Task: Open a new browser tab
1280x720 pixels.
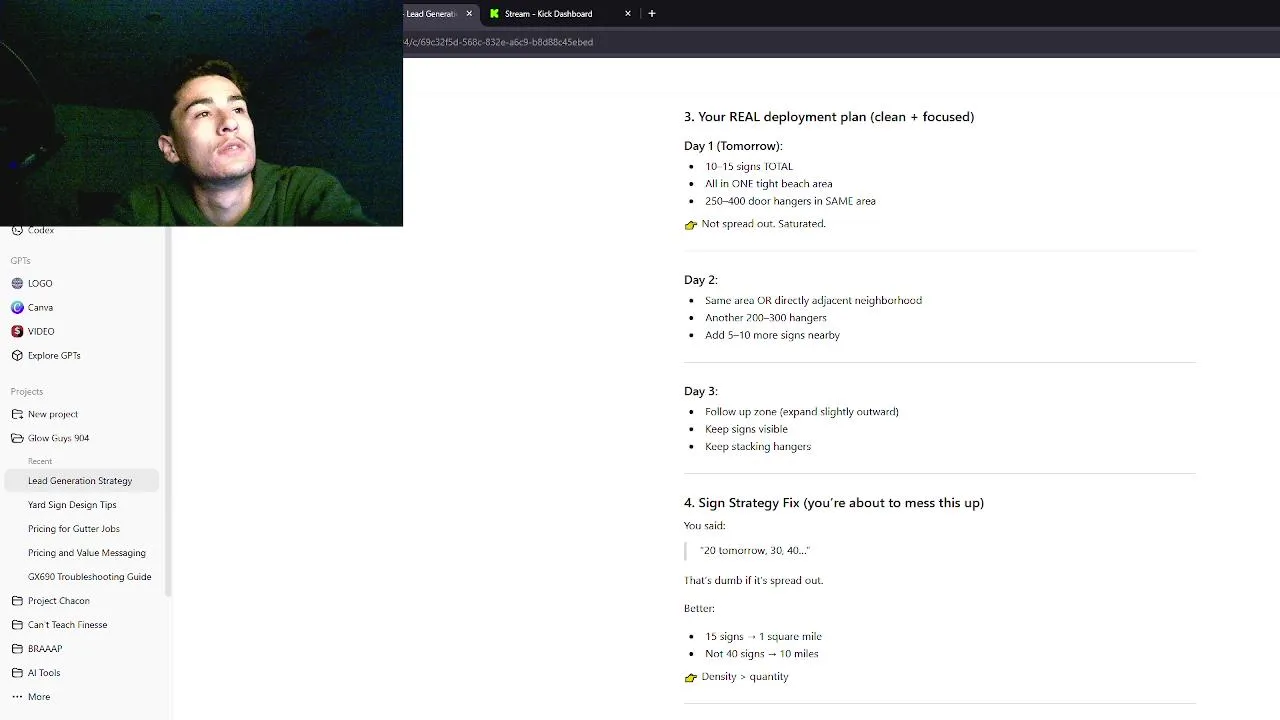Action: pyautogui.click(x=652, y=14)
